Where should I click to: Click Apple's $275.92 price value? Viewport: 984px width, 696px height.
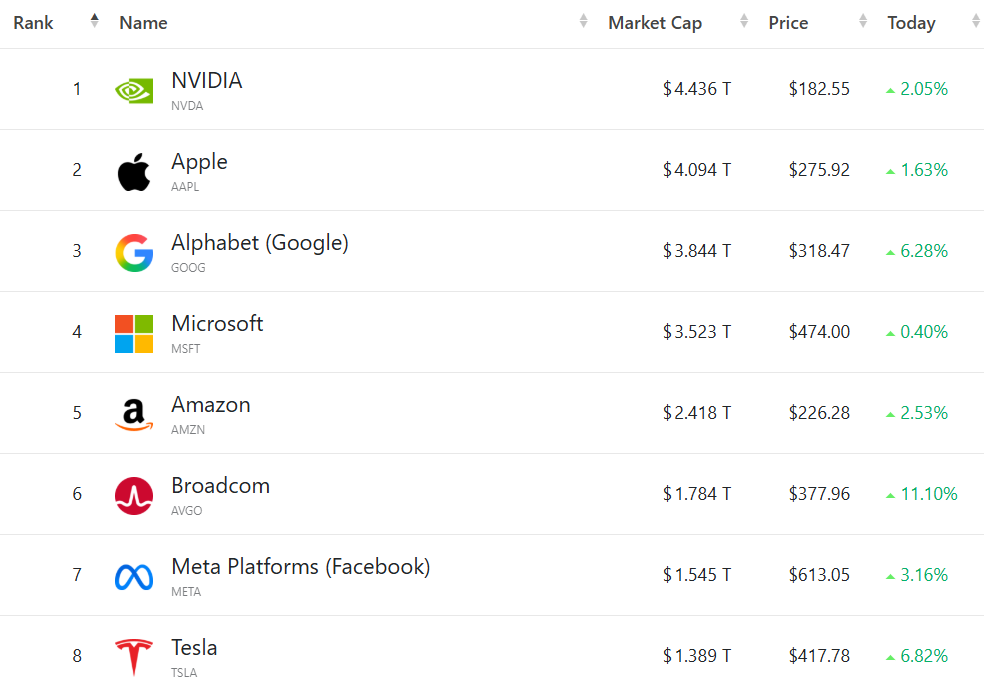818,170
